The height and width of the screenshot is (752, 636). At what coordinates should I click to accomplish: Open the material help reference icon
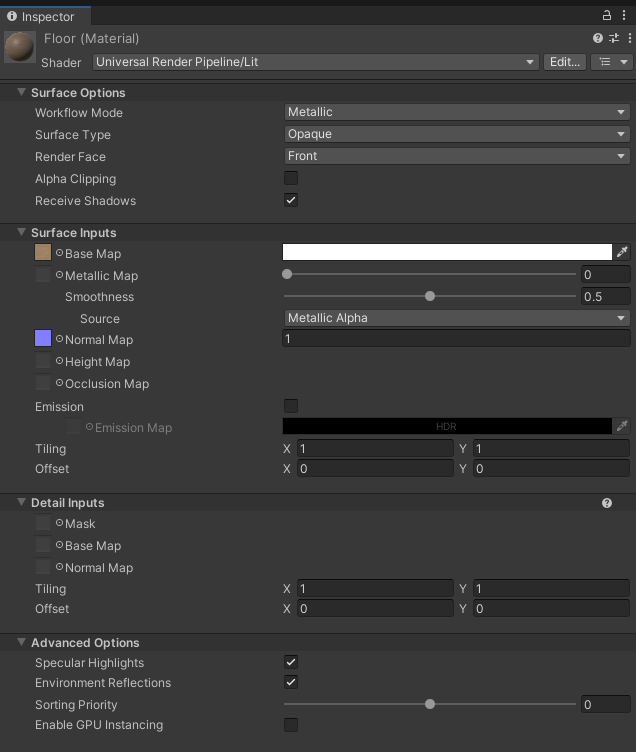click(598, 38)
